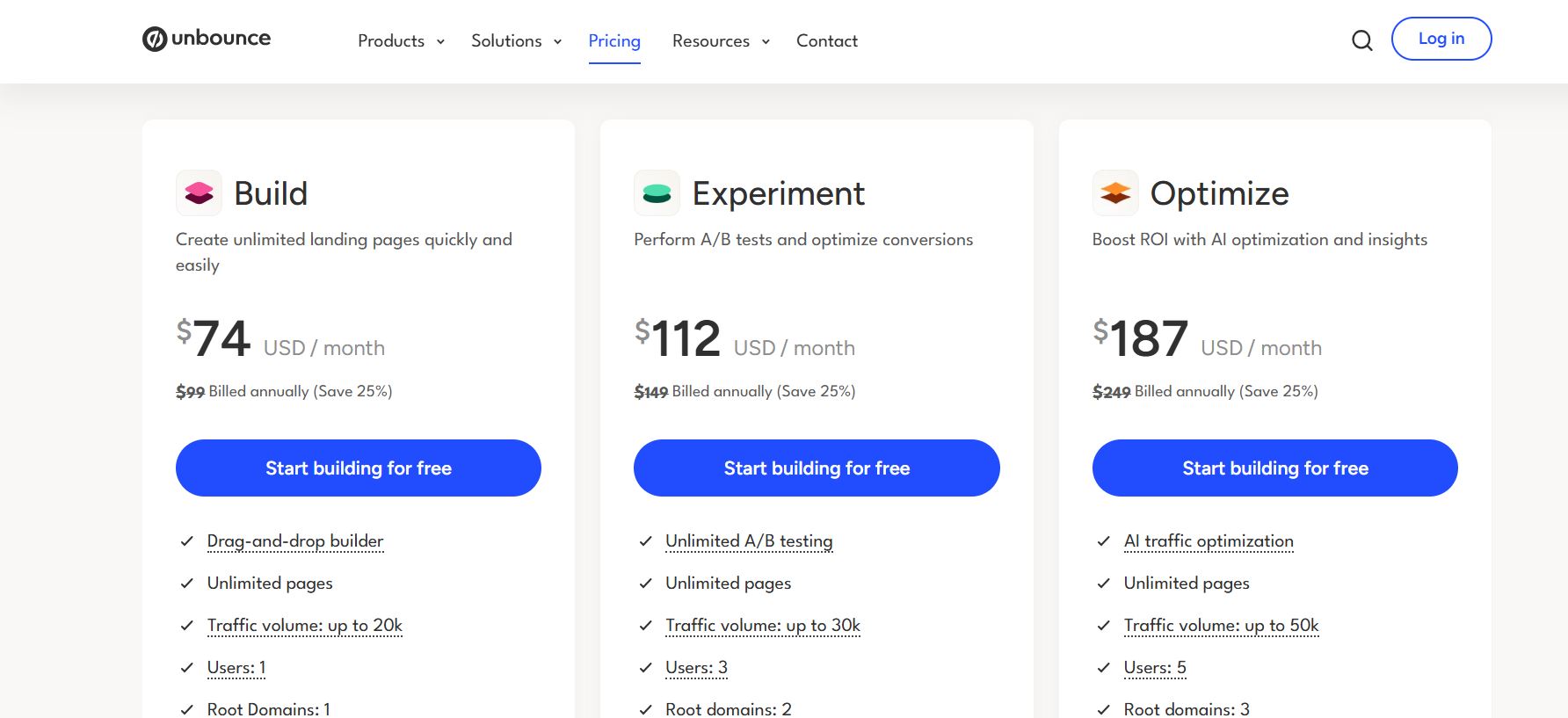The height and width of the screenshot is (718, 1568).
Task: Open the Contact page
Action: tap(827, 41)
